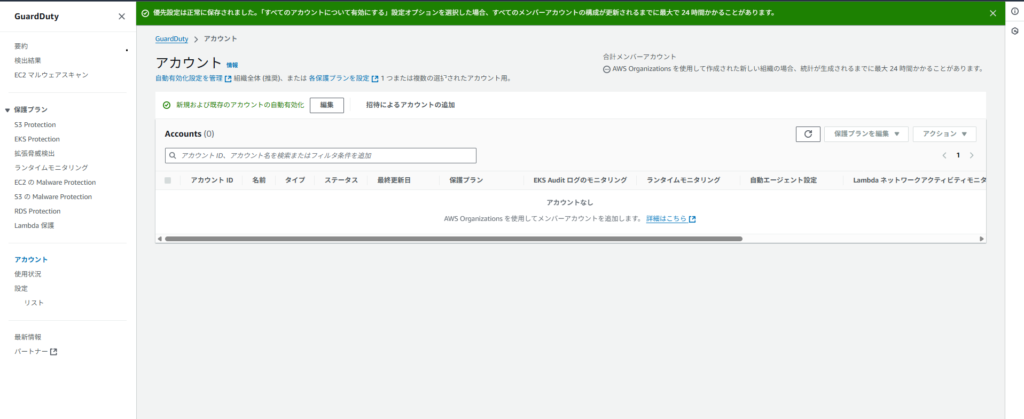Select Lambda 保護 in sidebar
This screenshot has height=419, width=1024.
34,226
